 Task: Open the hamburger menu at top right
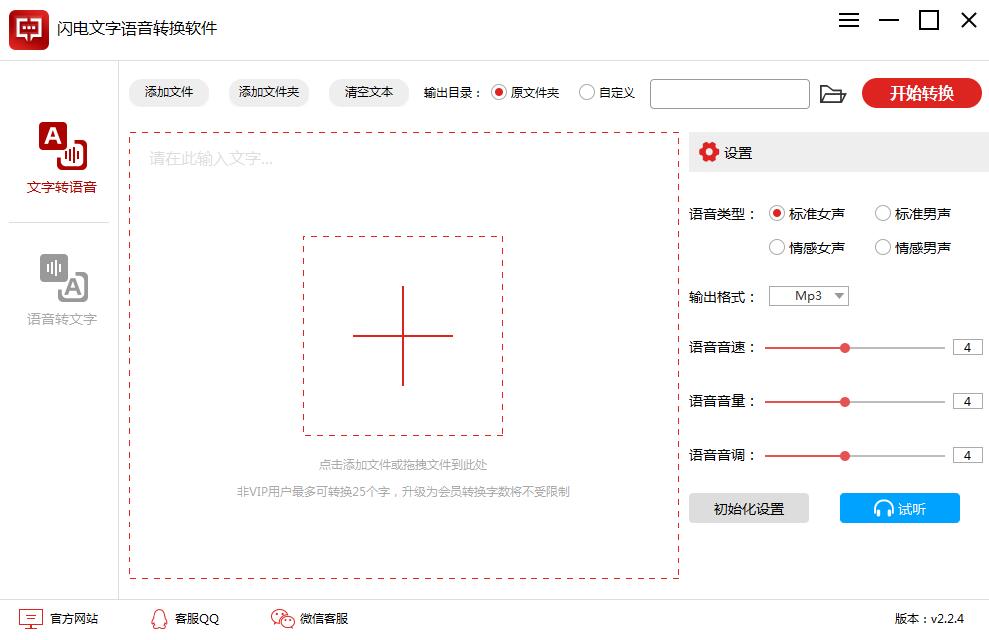(x=848, y=20)
